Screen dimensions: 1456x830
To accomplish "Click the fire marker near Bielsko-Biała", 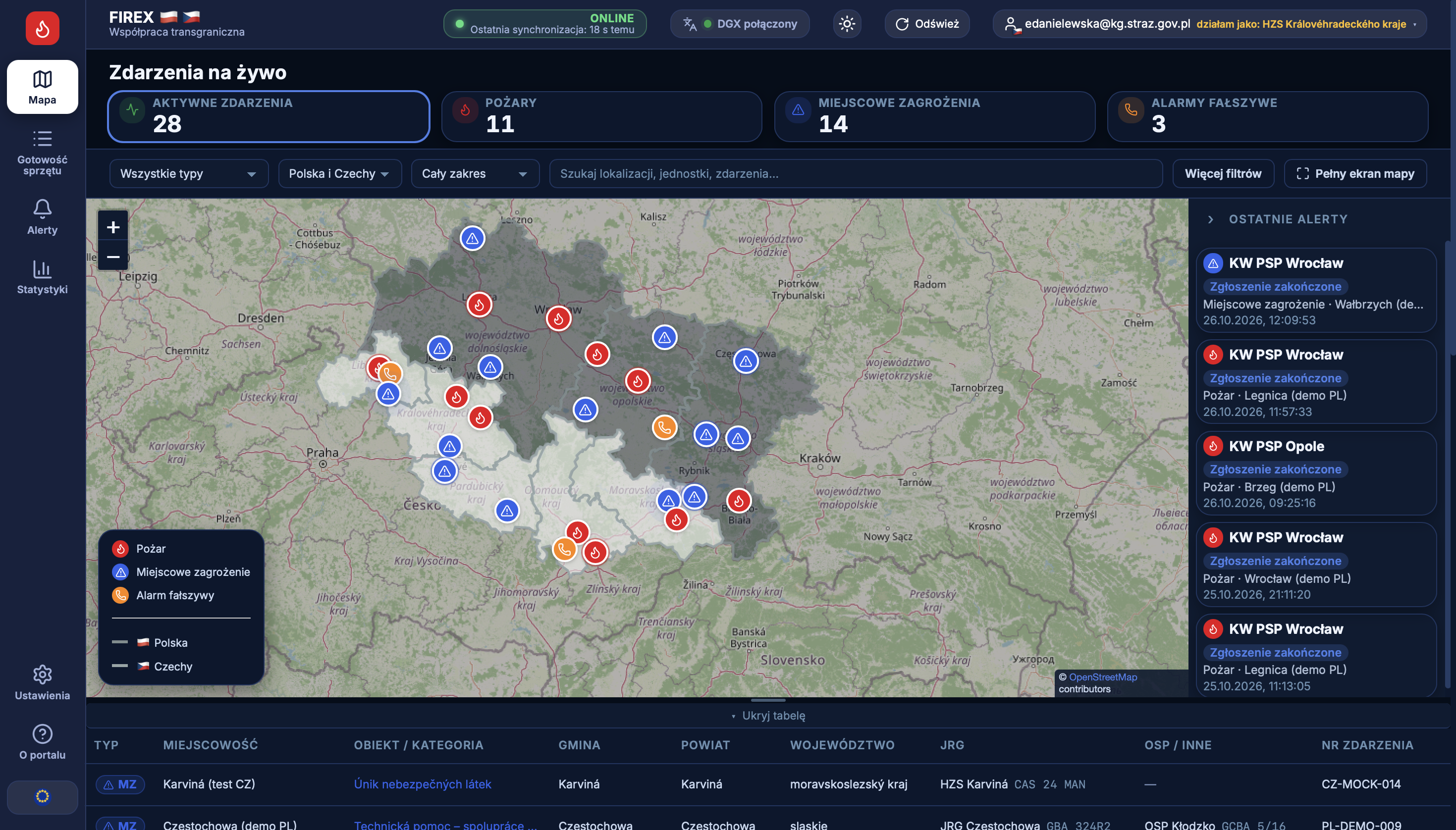I will tap(739, 501).
